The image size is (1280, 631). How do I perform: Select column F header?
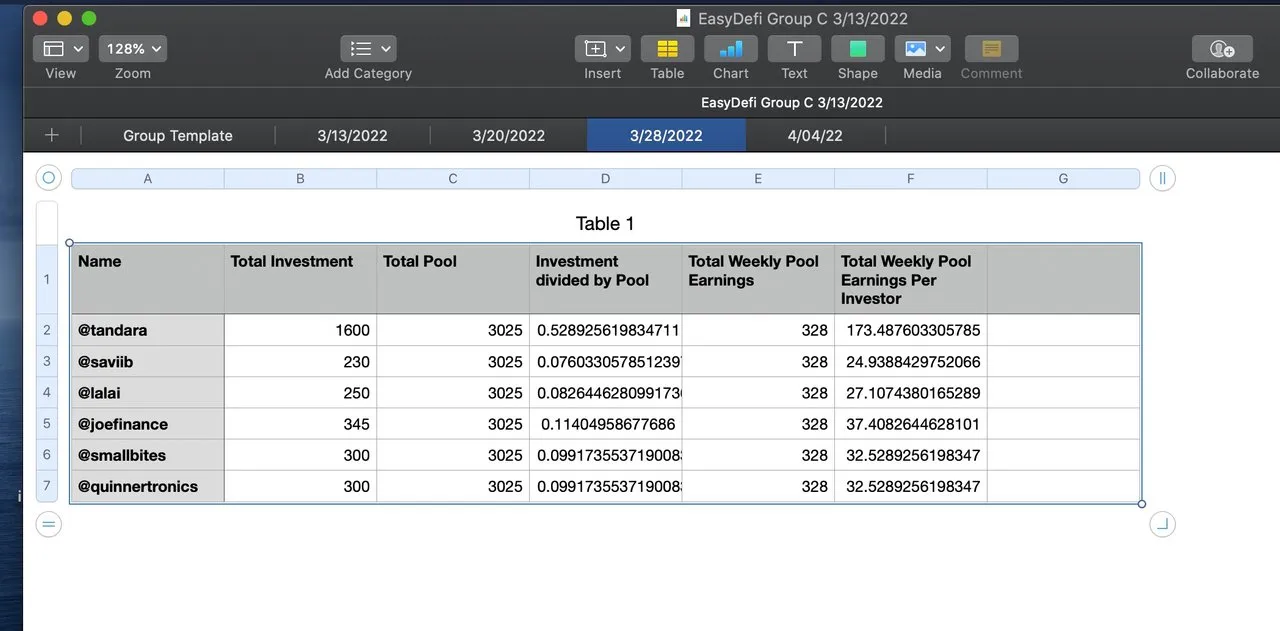[x=910, y=178]
